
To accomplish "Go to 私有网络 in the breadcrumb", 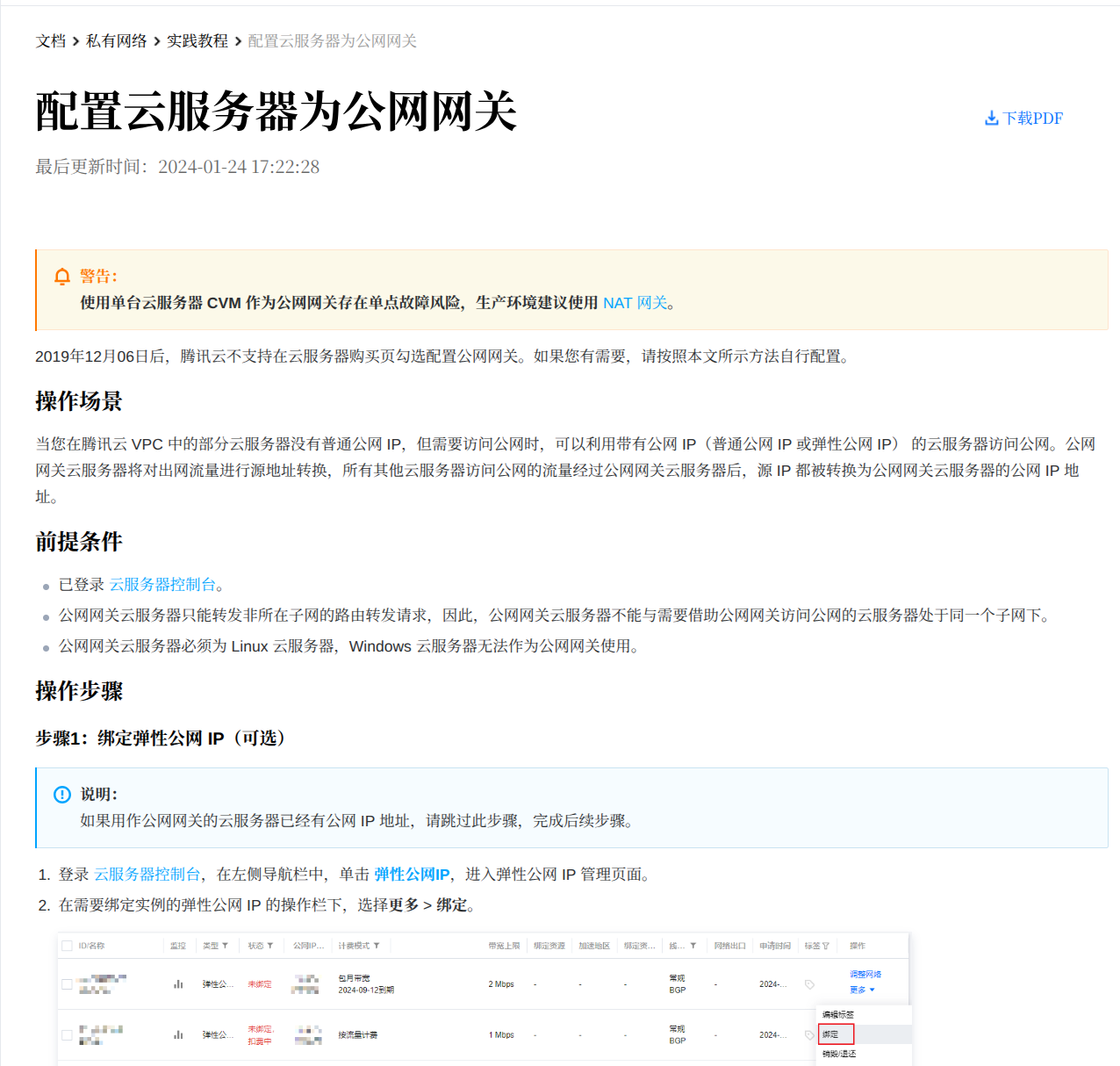I will (x=116, y=41).
